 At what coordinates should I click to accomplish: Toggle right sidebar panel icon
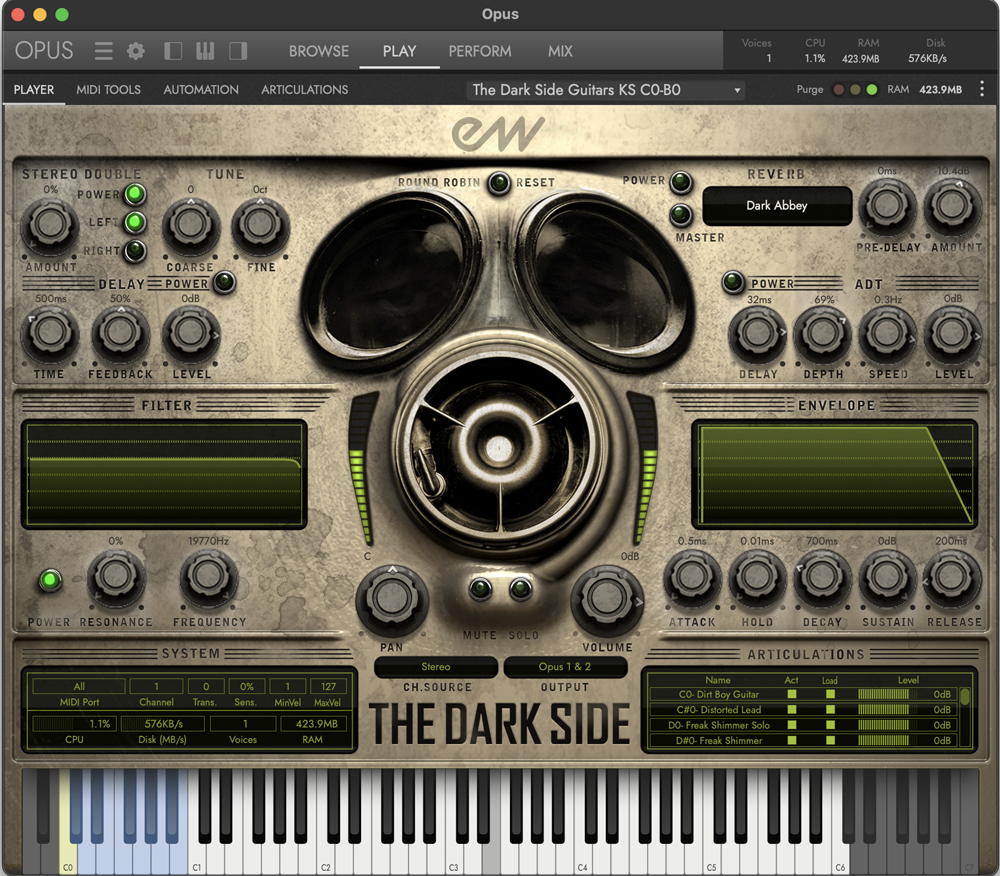238,51
